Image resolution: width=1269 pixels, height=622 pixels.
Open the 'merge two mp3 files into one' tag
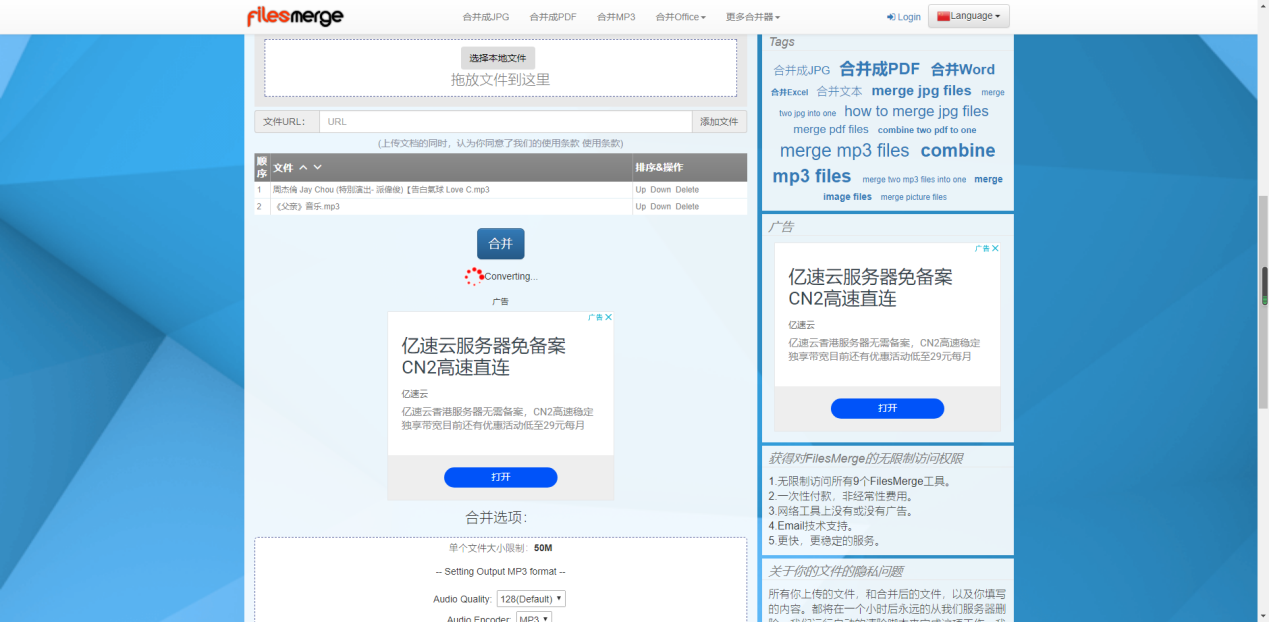click(914, 180)
